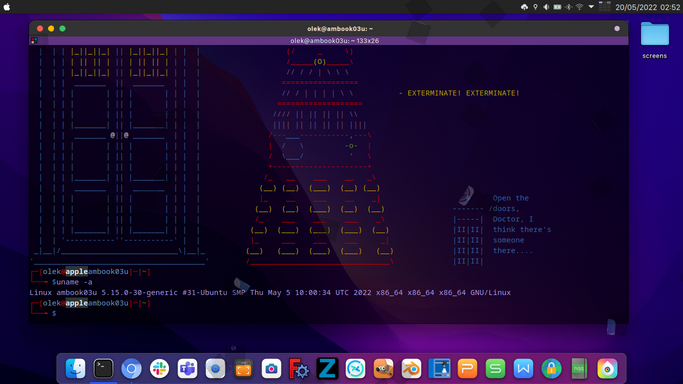This screenshot has width=683, height=384.
Task: Open the camera screenshot app in dock
Action: point(271,369)
